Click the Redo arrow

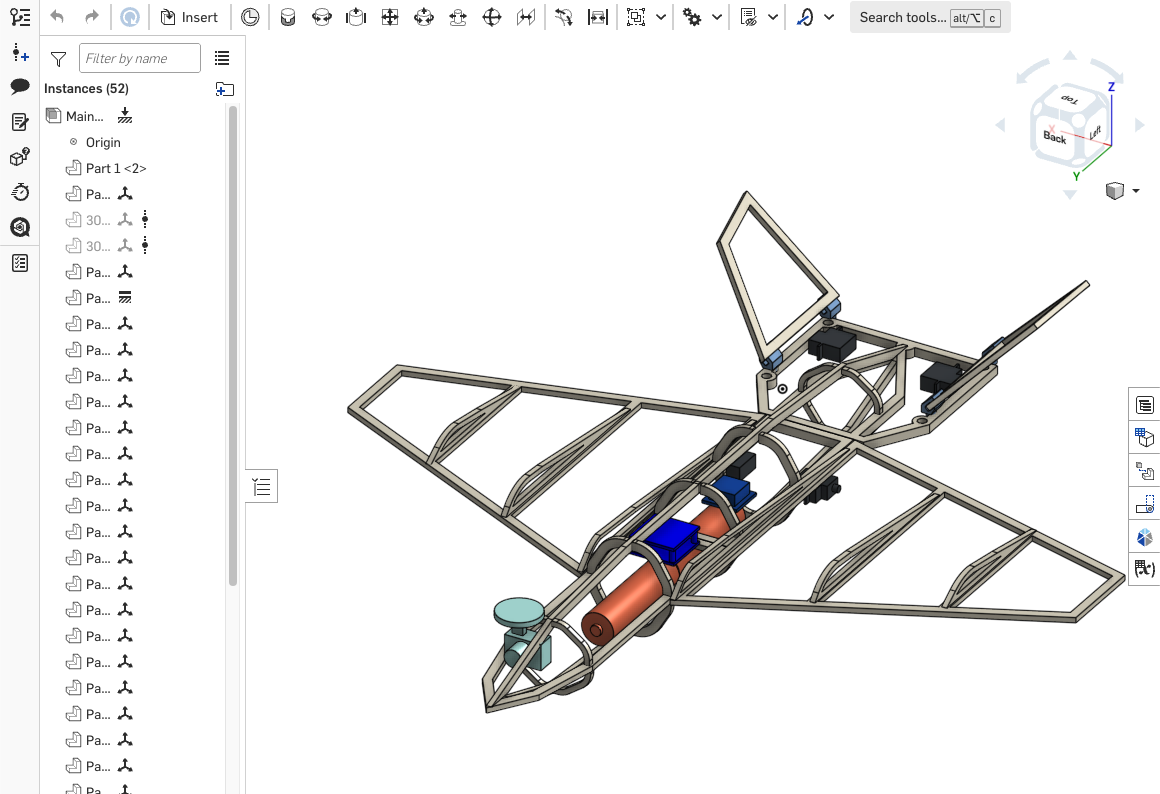click(92, 17)
